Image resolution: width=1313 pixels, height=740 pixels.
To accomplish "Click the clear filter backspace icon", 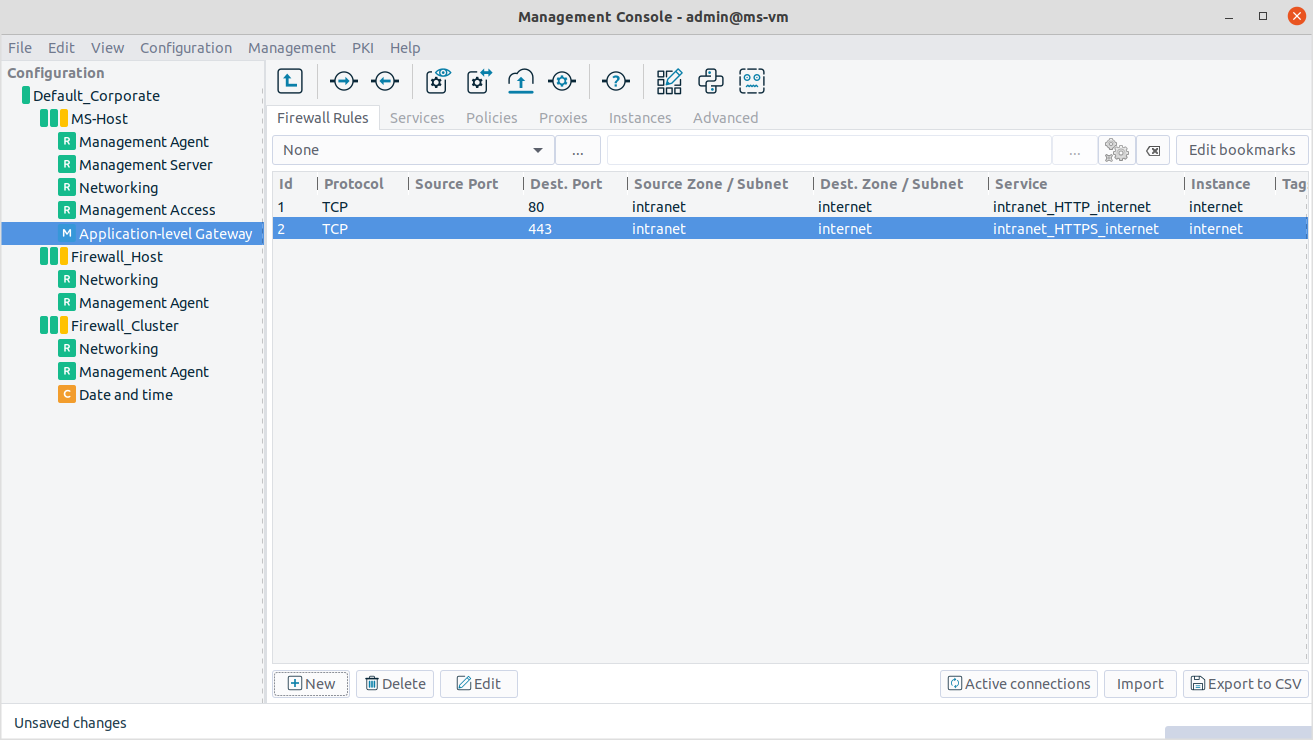I will (1153, 150).
